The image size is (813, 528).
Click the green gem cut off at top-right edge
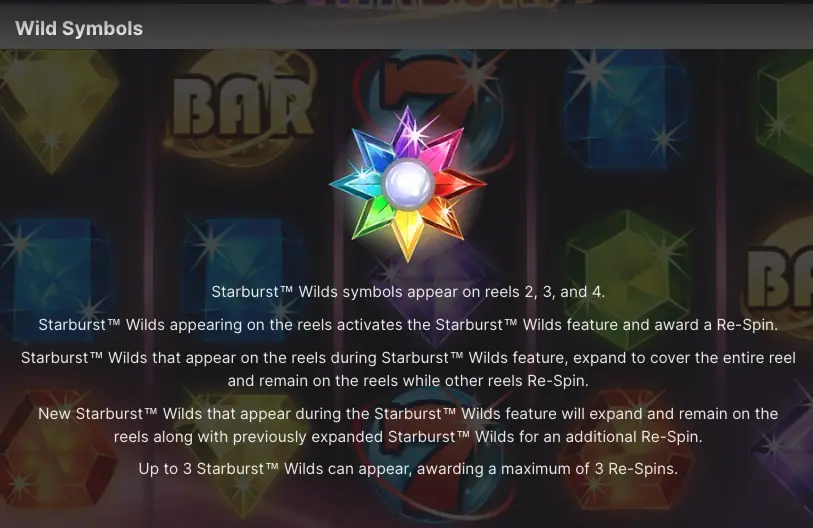click(x=786, y=113)
